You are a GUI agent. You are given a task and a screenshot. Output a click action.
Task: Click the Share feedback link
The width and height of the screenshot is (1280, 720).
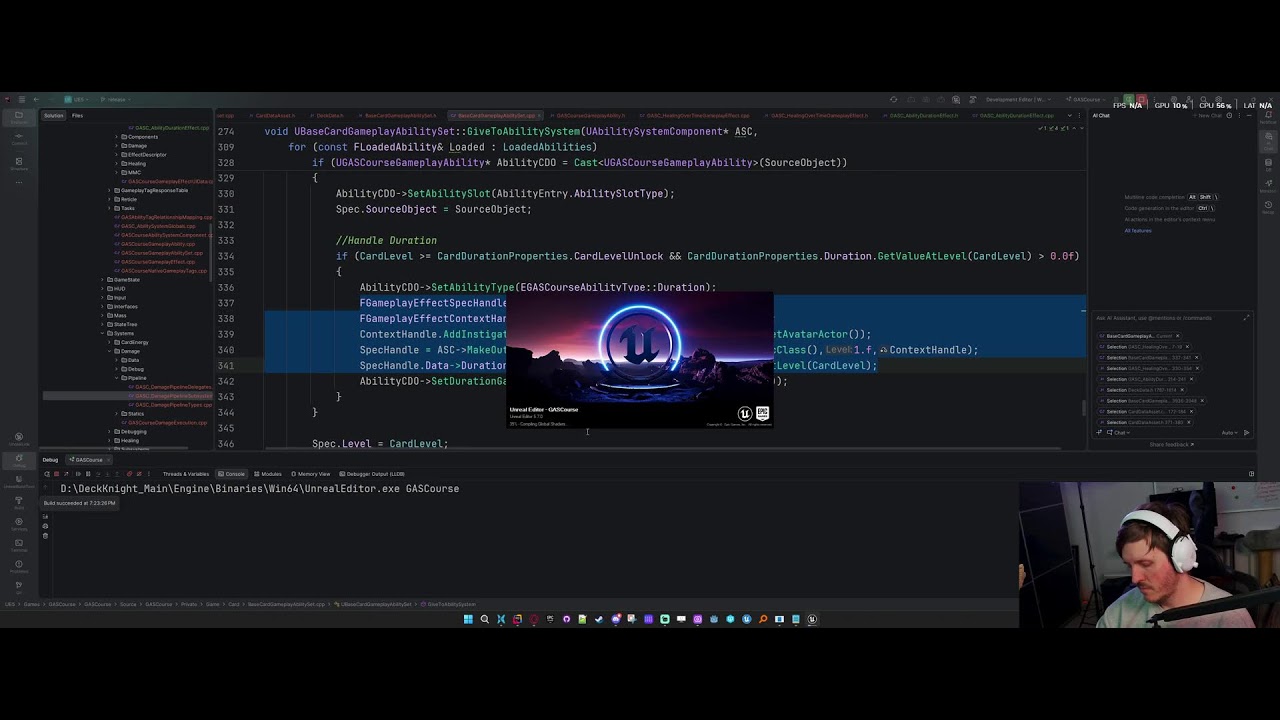[x=1172, y=444]
